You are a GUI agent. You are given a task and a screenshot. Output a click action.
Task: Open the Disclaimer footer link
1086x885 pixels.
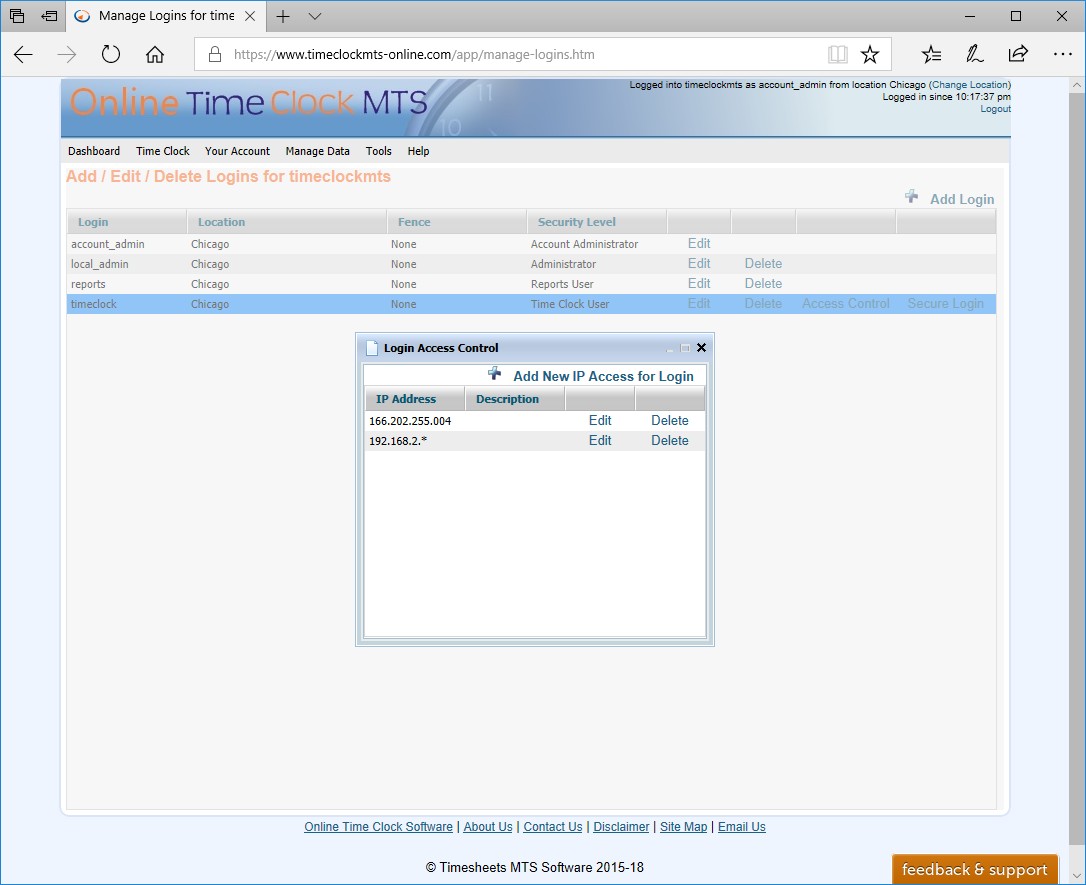point(621,827)
